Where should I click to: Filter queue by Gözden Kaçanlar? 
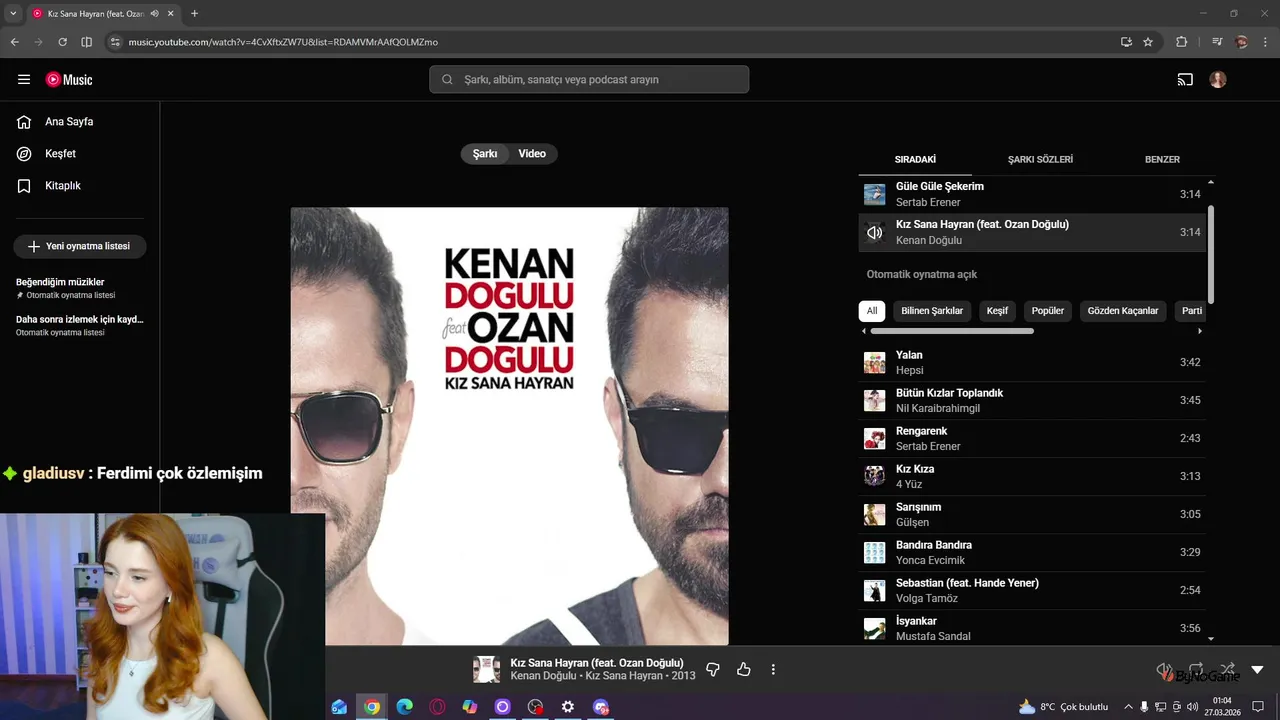pos(1123,311)
